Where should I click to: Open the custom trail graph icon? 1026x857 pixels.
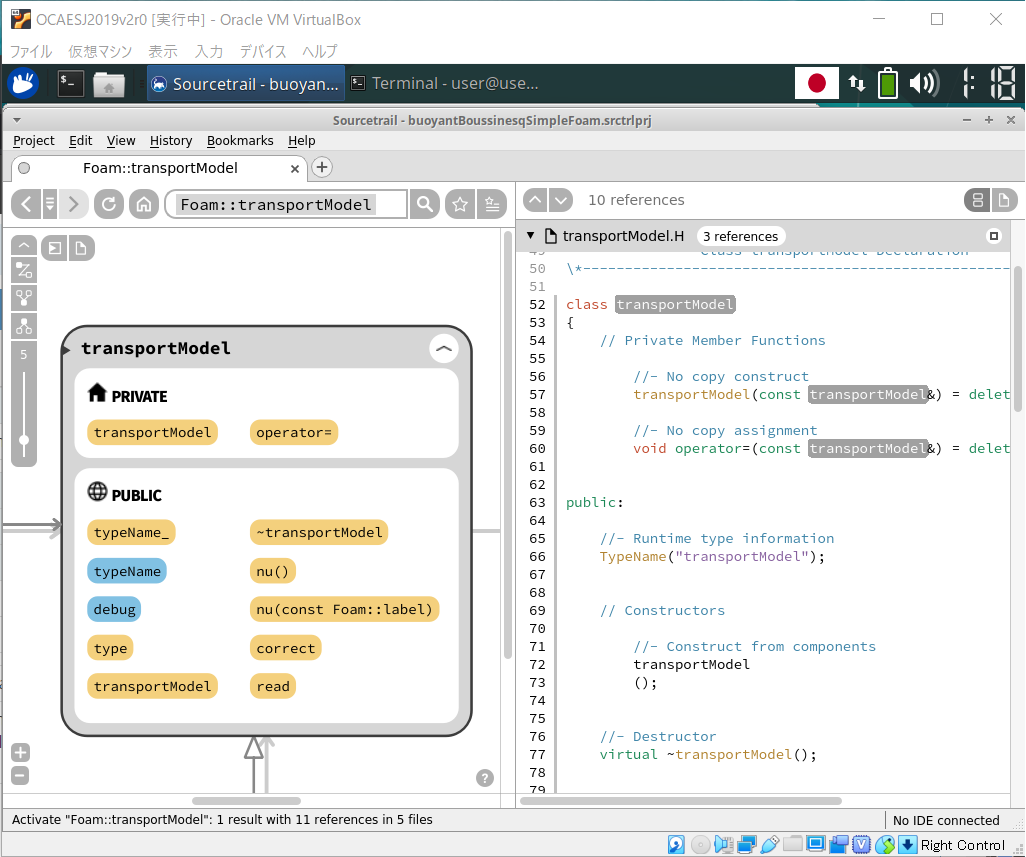point(24,269)
